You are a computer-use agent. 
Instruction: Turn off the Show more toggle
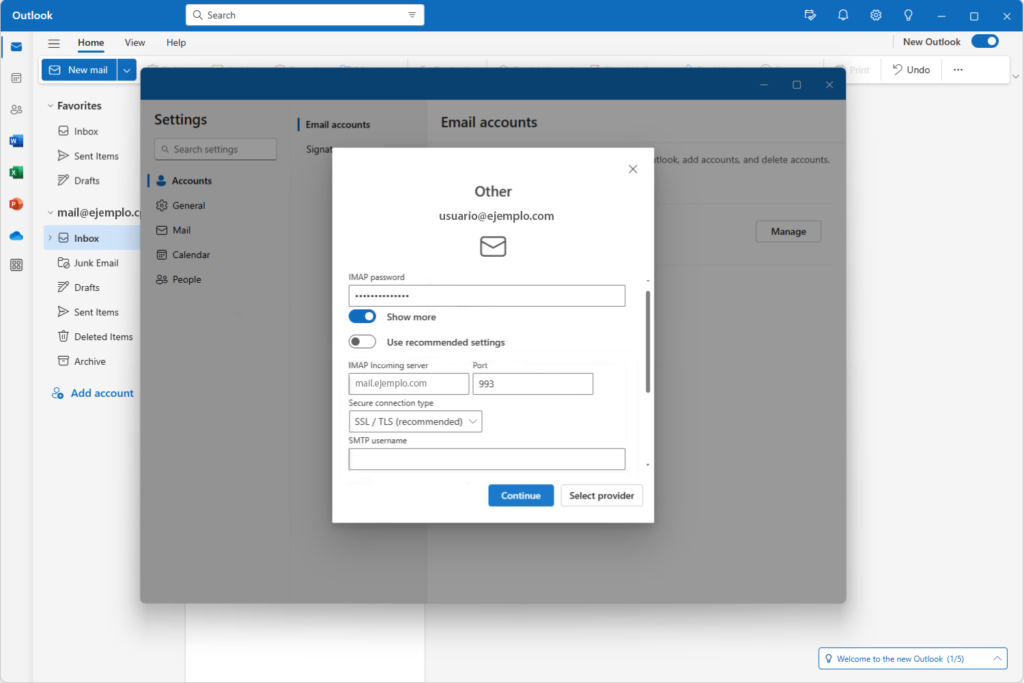tap(362, 316)
